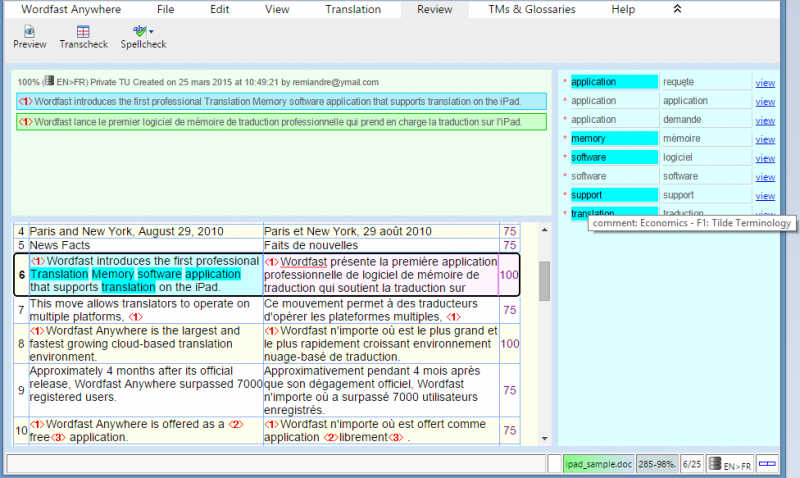Click the empty status bar message field
The height and width of the screenshot is (478, 800).
(x=276, y=464)
